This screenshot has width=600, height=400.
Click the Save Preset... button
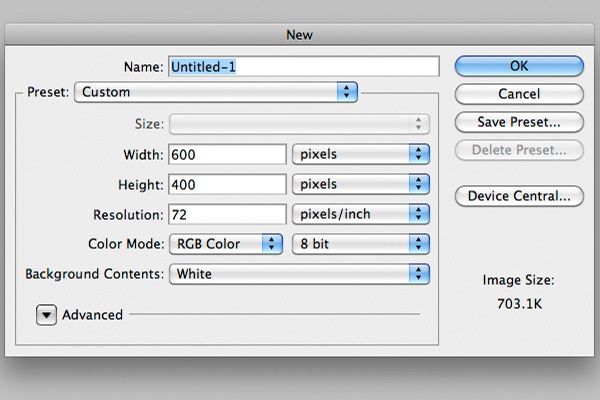(519, 122)
